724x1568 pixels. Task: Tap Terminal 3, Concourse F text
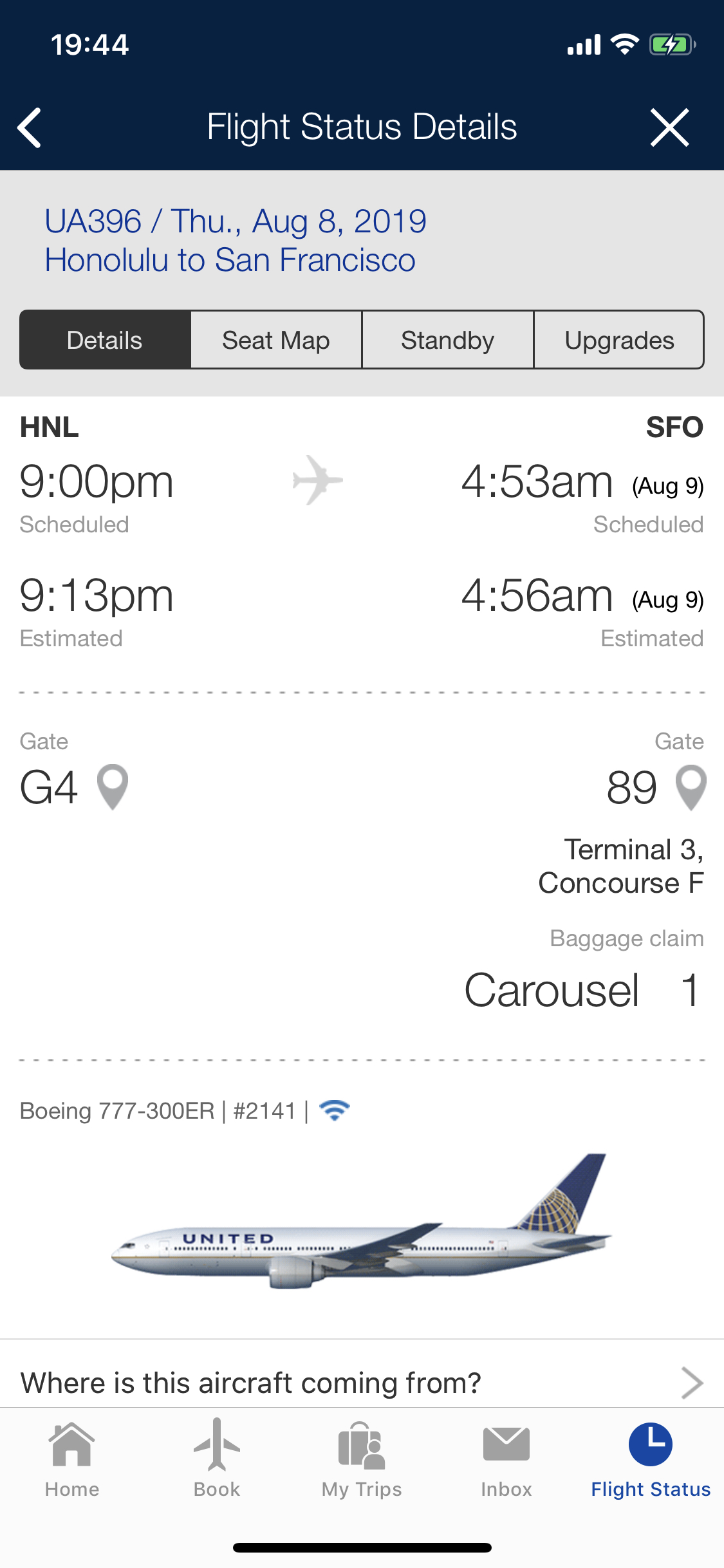point(621,866)
